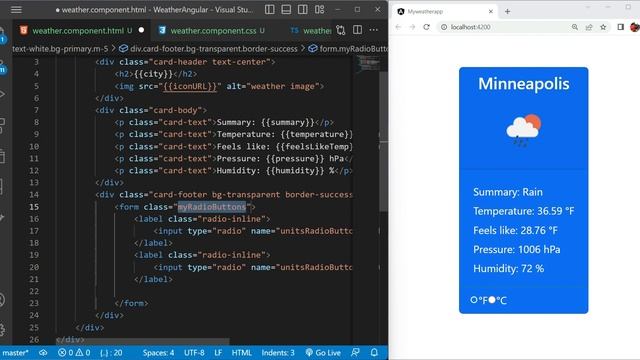Close the Myweatherapp browser tab
Viewport: 640px width, 360px height.
(491, 11)
